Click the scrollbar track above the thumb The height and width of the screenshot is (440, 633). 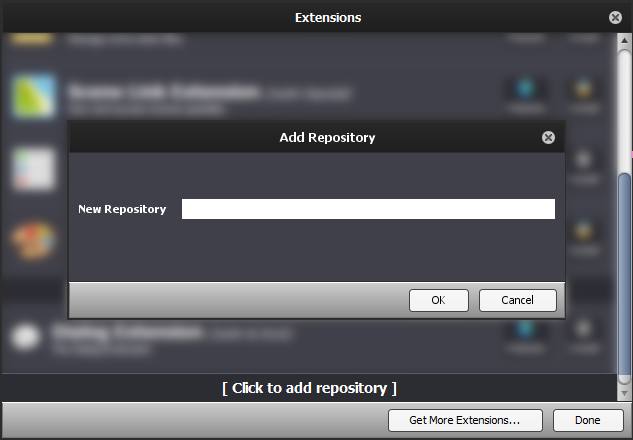coord(625,111)
